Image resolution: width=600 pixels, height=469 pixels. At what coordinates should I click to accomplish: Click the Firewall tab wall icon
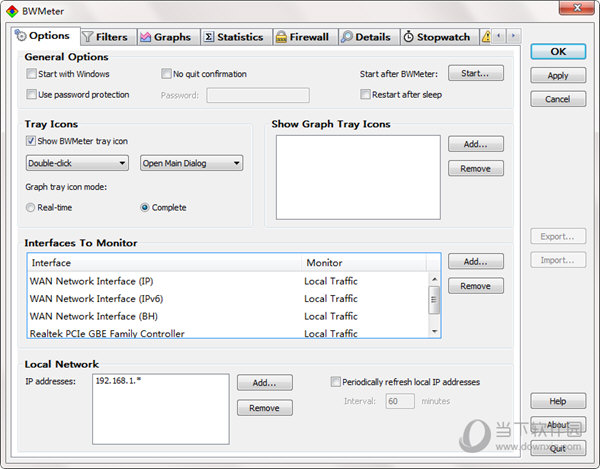[282, 37]
